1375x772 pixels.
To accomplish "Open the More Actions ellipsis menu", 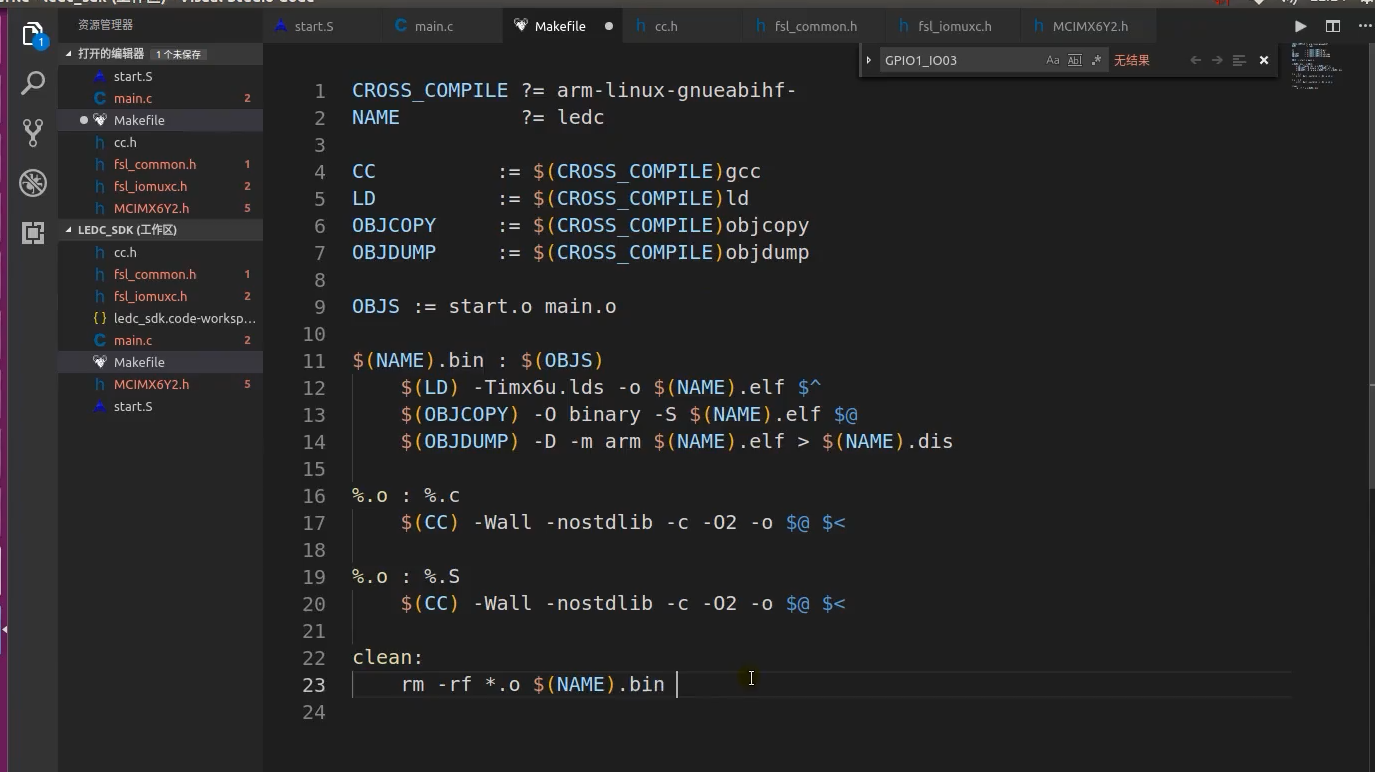I will coord(1365,26).
